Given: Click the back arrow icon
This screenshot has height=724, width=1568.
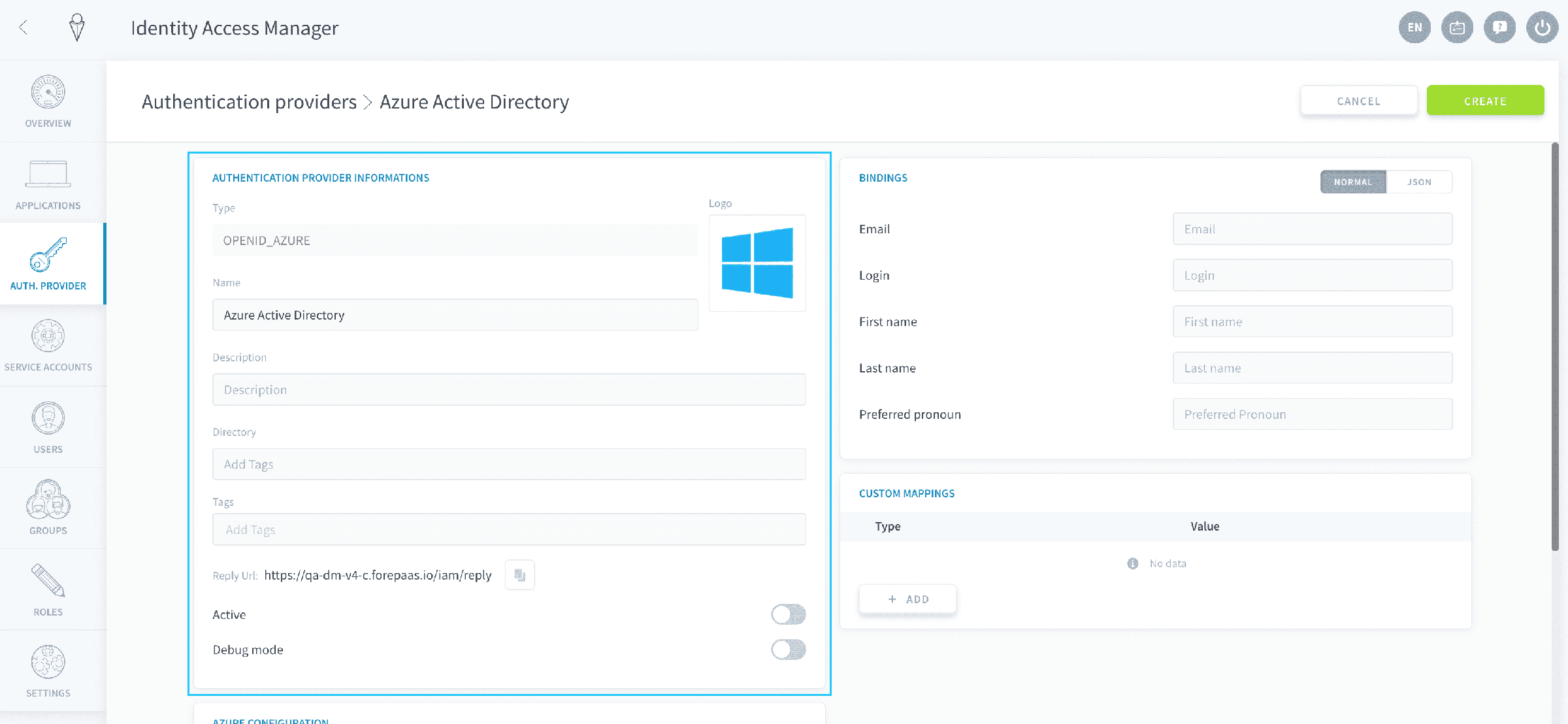Looking at the screenshot, I should coord(24,27).
